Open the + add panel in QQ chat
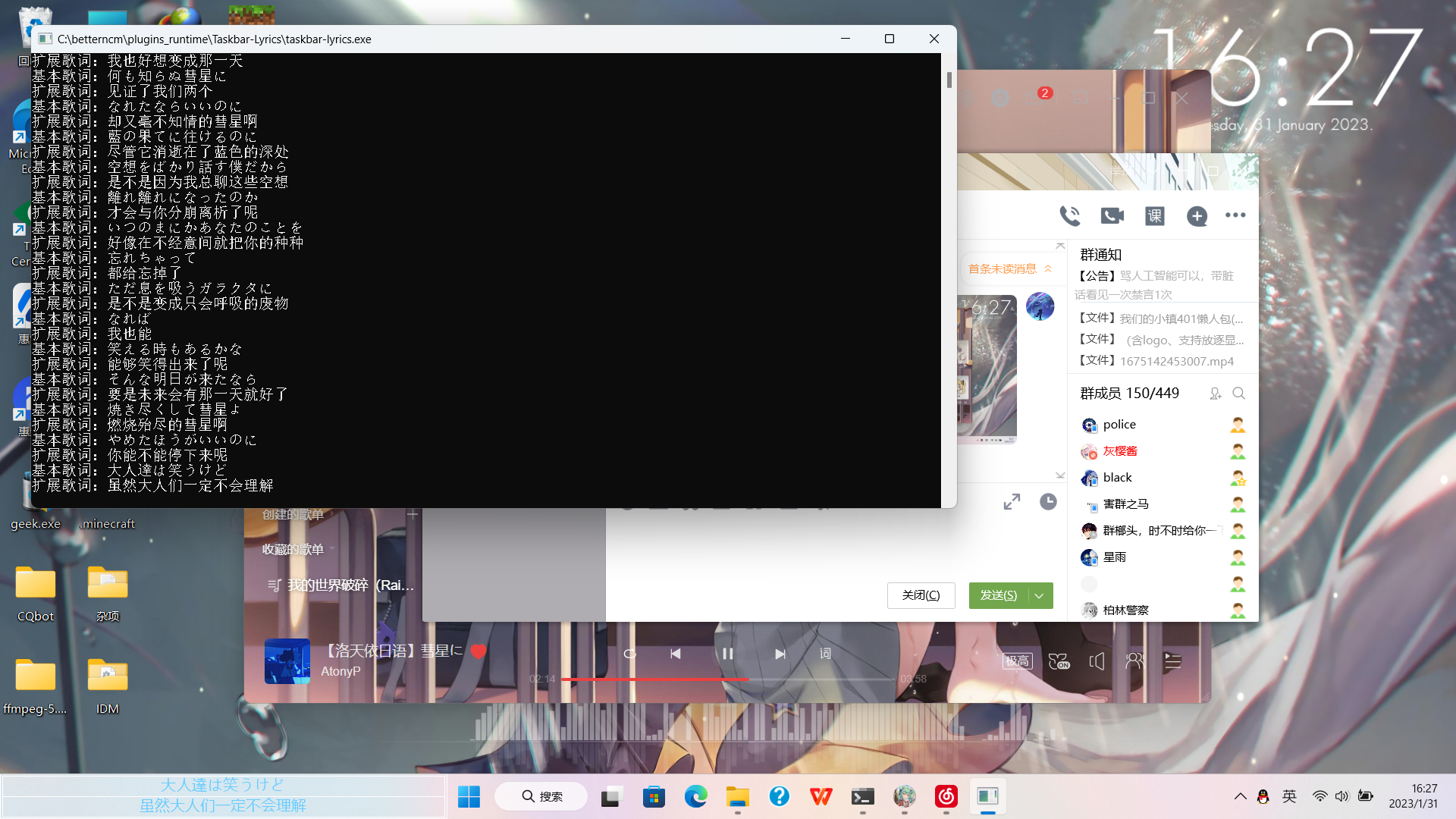The height and width of the screenshot is (819, 1456). 1197,216
